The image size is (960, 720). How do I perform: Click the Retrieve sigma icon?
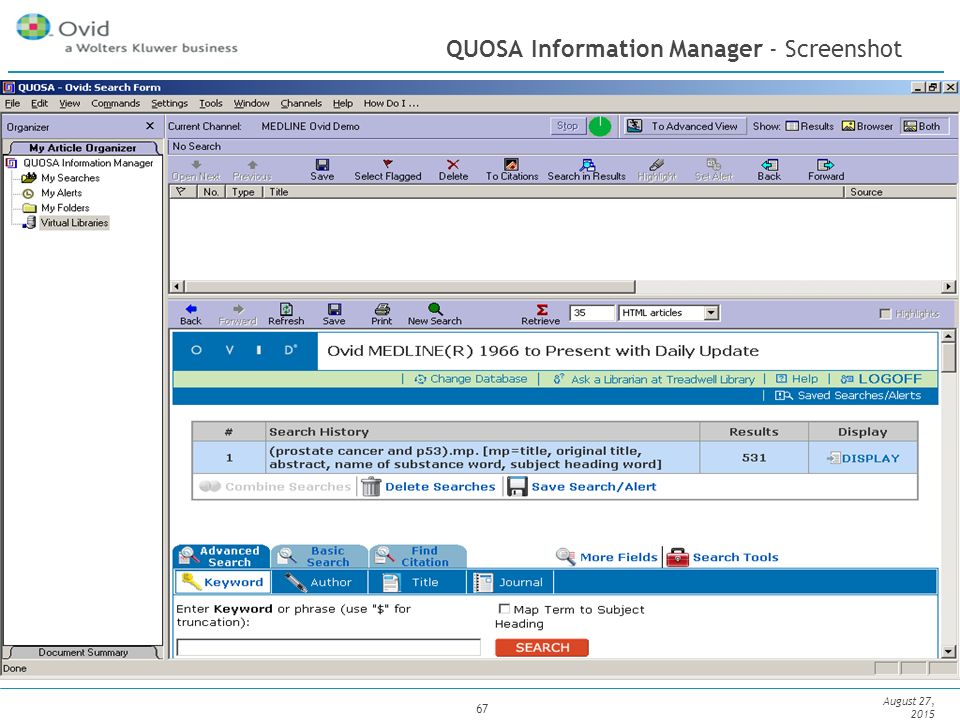click(541, 310)
